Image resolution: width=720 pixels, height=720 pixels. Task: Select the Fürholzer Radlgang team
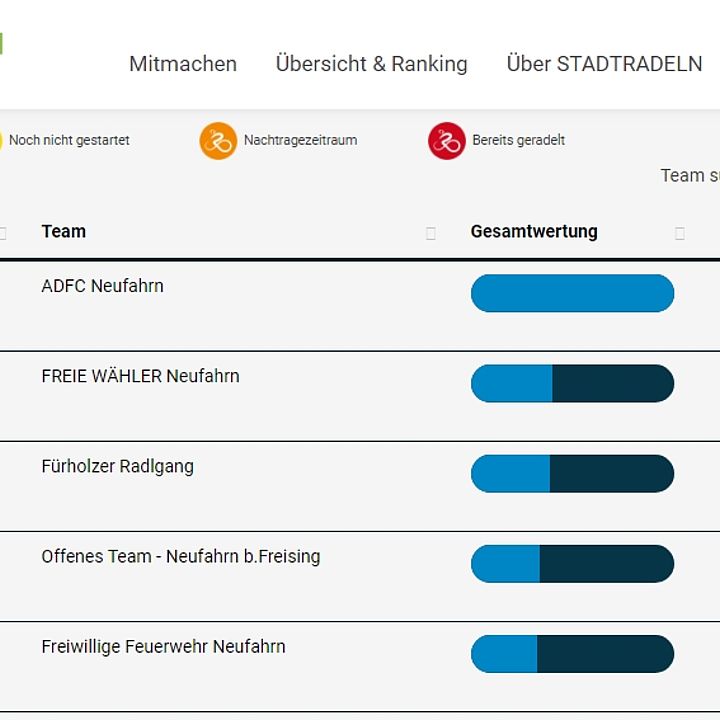[x=118, y=467]
